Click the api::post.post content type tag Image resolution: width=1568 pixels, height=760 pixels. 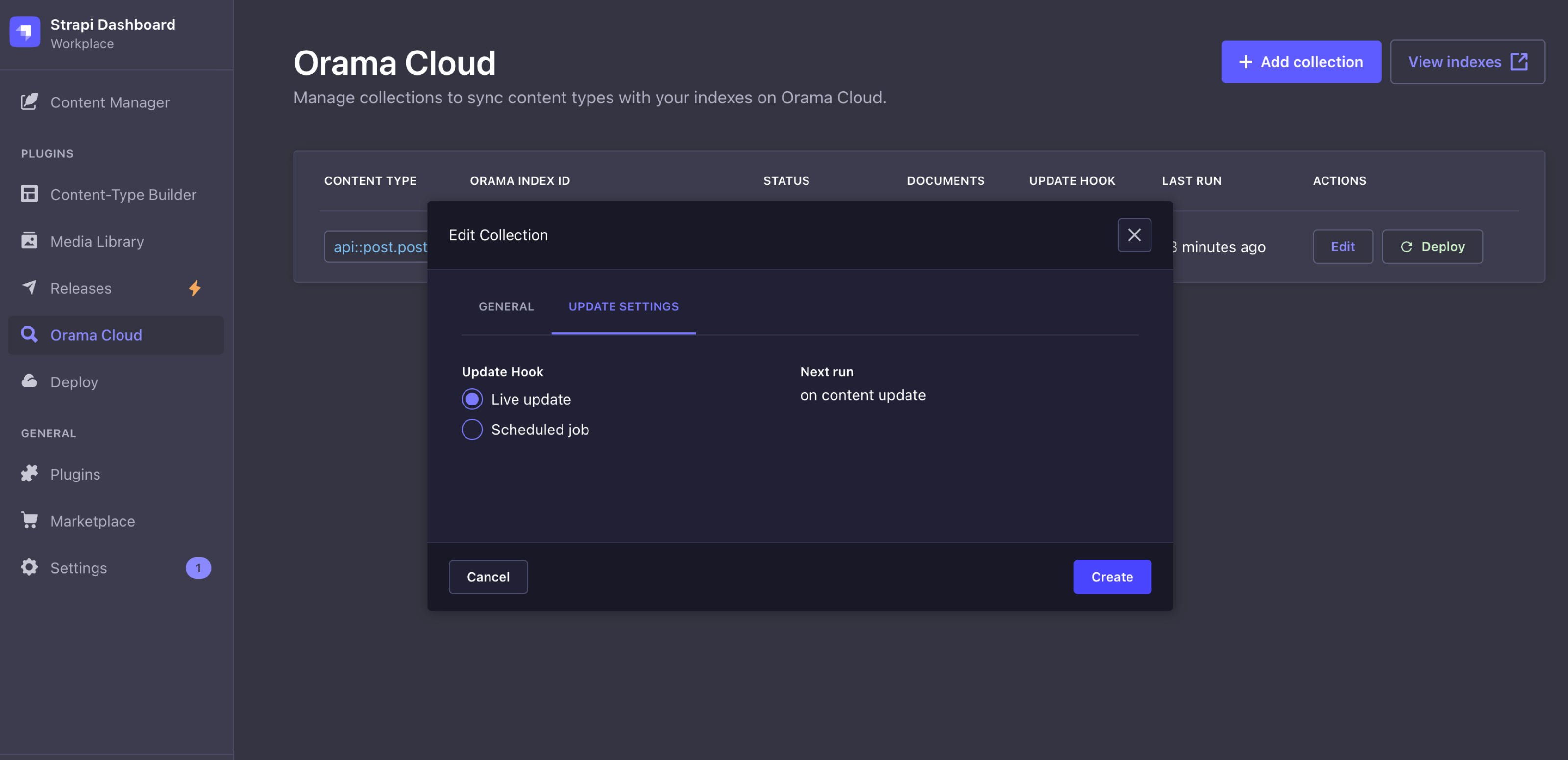click(x=377, y=247)
